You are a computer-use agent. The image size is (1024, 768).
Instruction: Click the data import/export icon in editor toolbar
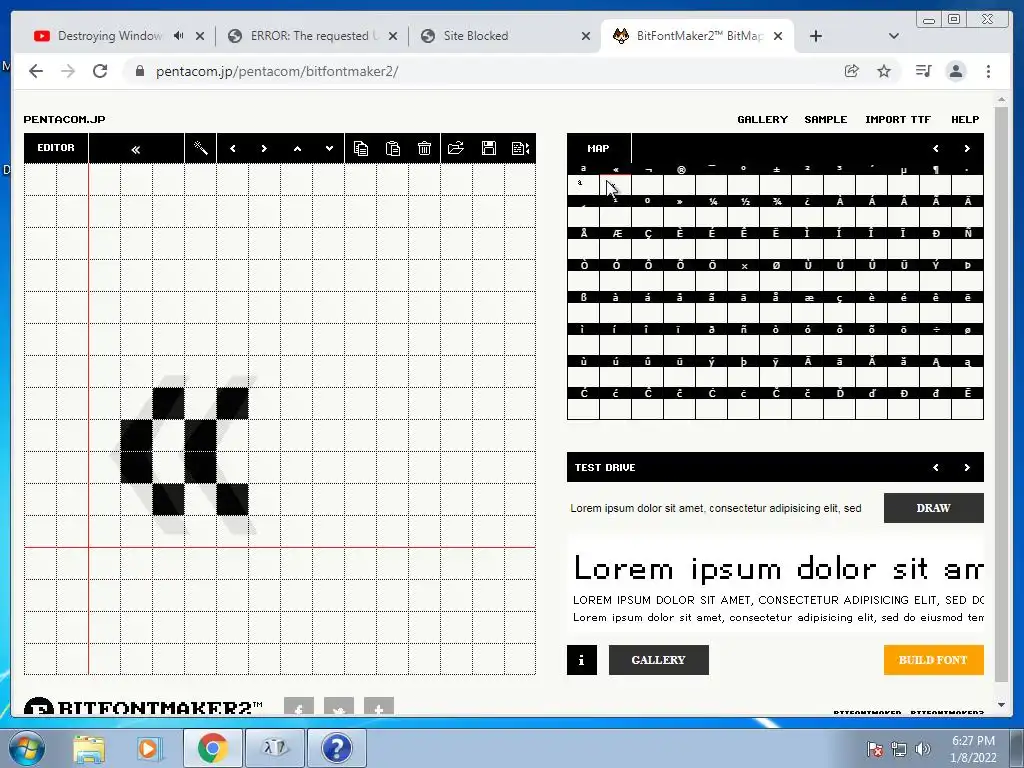[x=520, y=148]
